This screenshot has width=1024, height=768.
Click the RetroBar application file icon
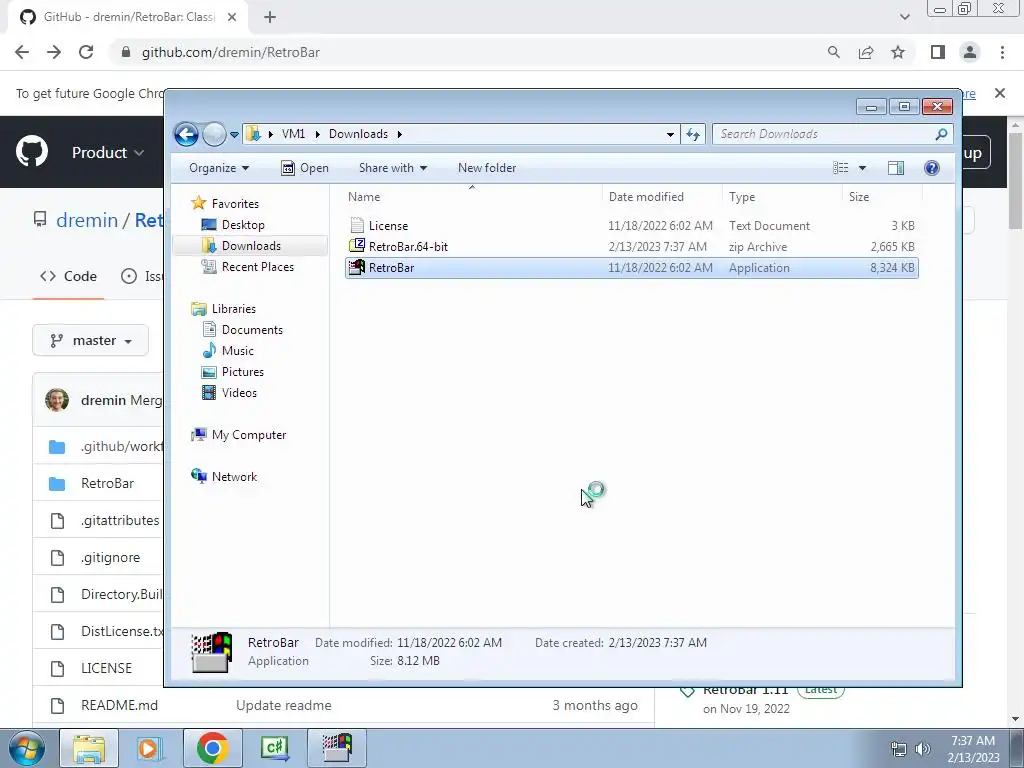pyautogui.click(x=357, y=267)
